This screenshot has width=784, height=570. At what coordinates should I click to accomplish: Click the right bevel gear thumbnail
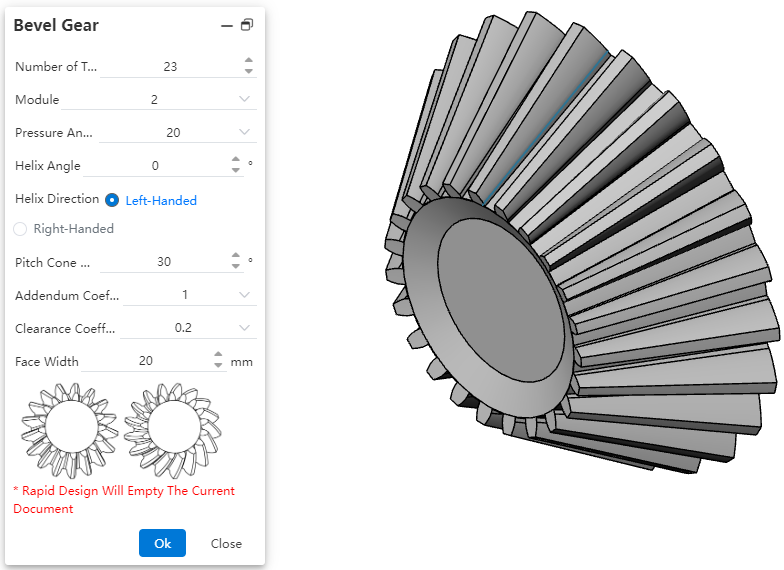(172, 430)
